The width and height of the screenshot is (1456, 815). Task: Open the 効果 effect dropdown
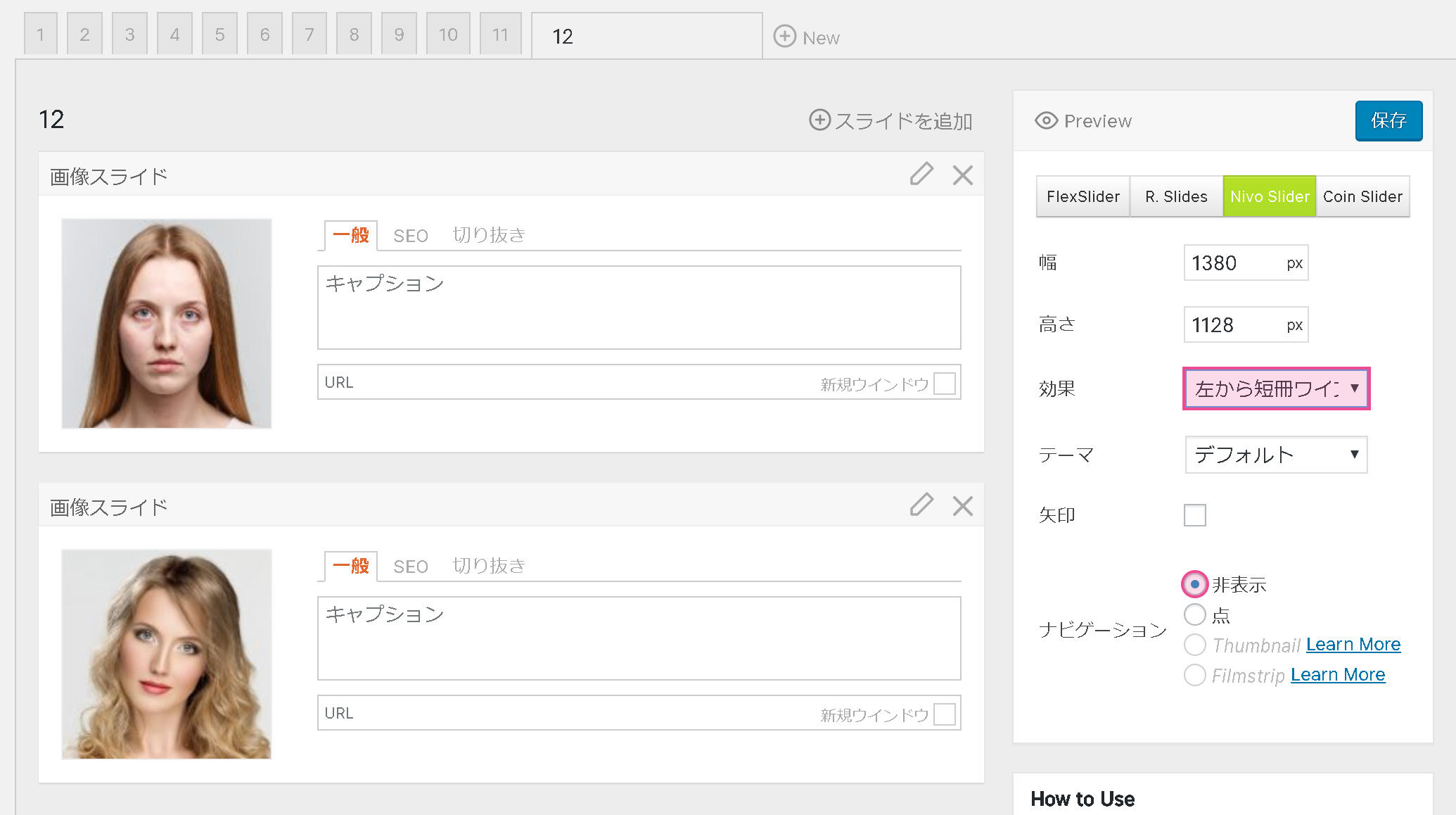[x=1276, y=388]
